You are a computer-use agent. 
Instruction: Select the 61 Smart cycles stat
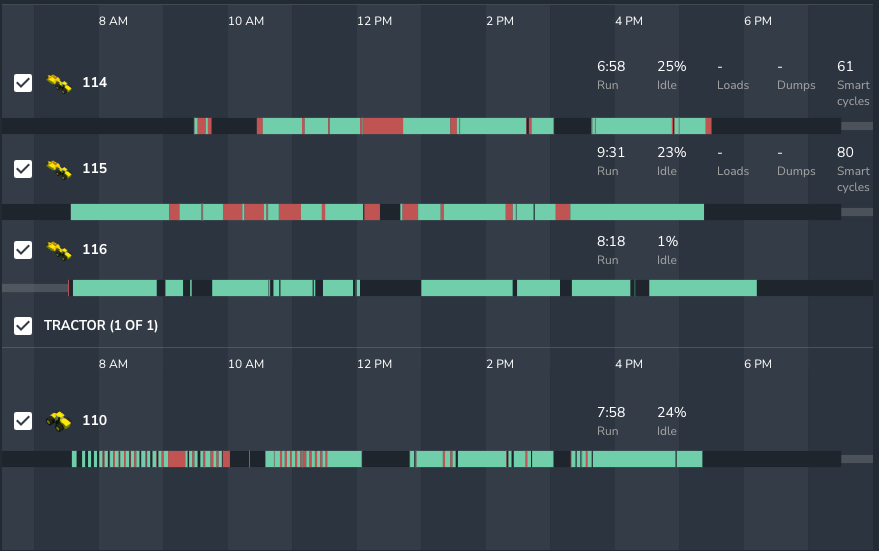845,67
